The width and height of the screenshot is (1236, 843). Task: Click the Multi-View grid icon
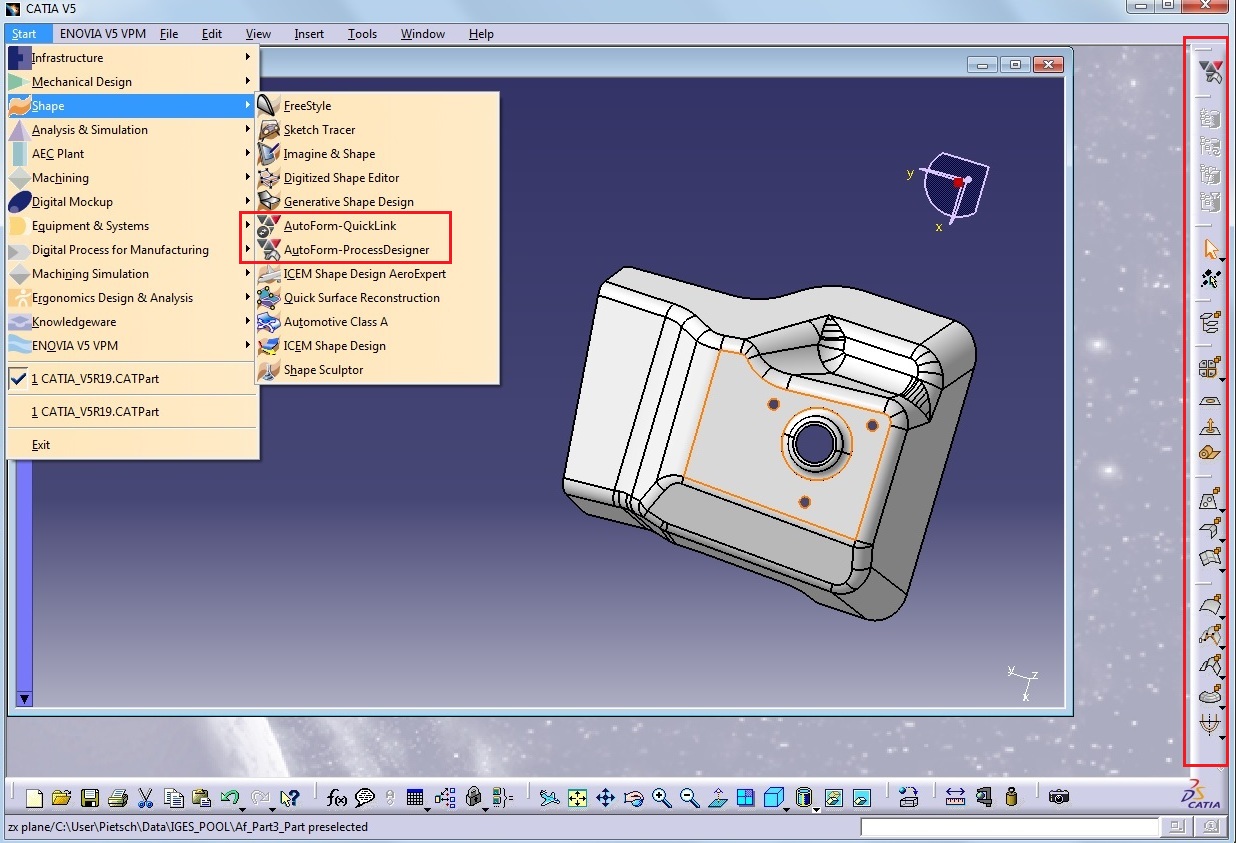click(x=745, y=798)
